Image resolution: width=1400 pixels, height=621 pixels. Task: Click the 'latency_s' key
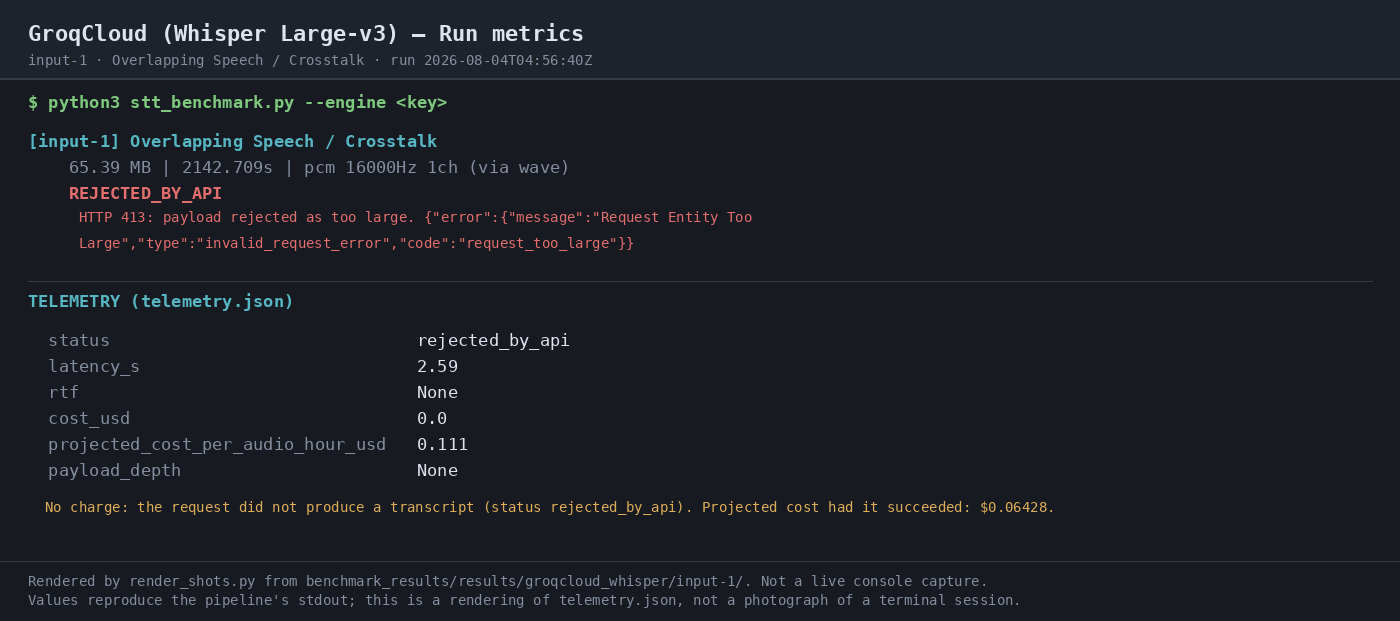point(94,367)
